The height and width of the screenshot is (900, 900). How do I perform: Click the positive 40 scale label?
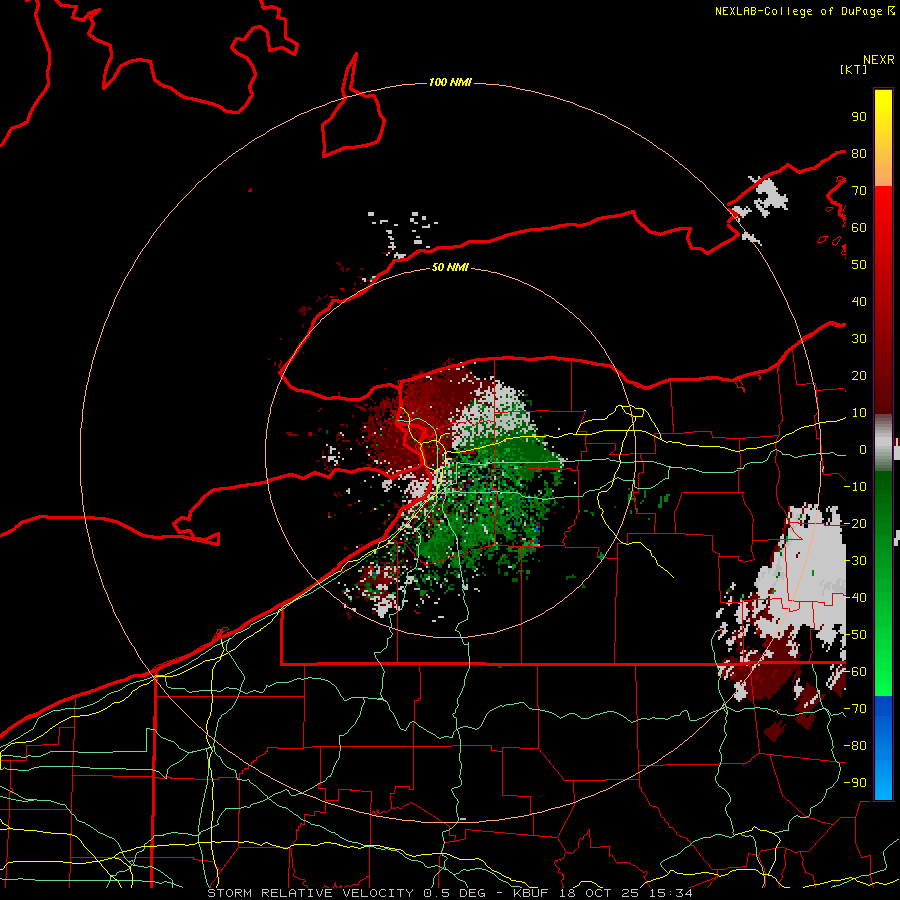click(859, 301)
